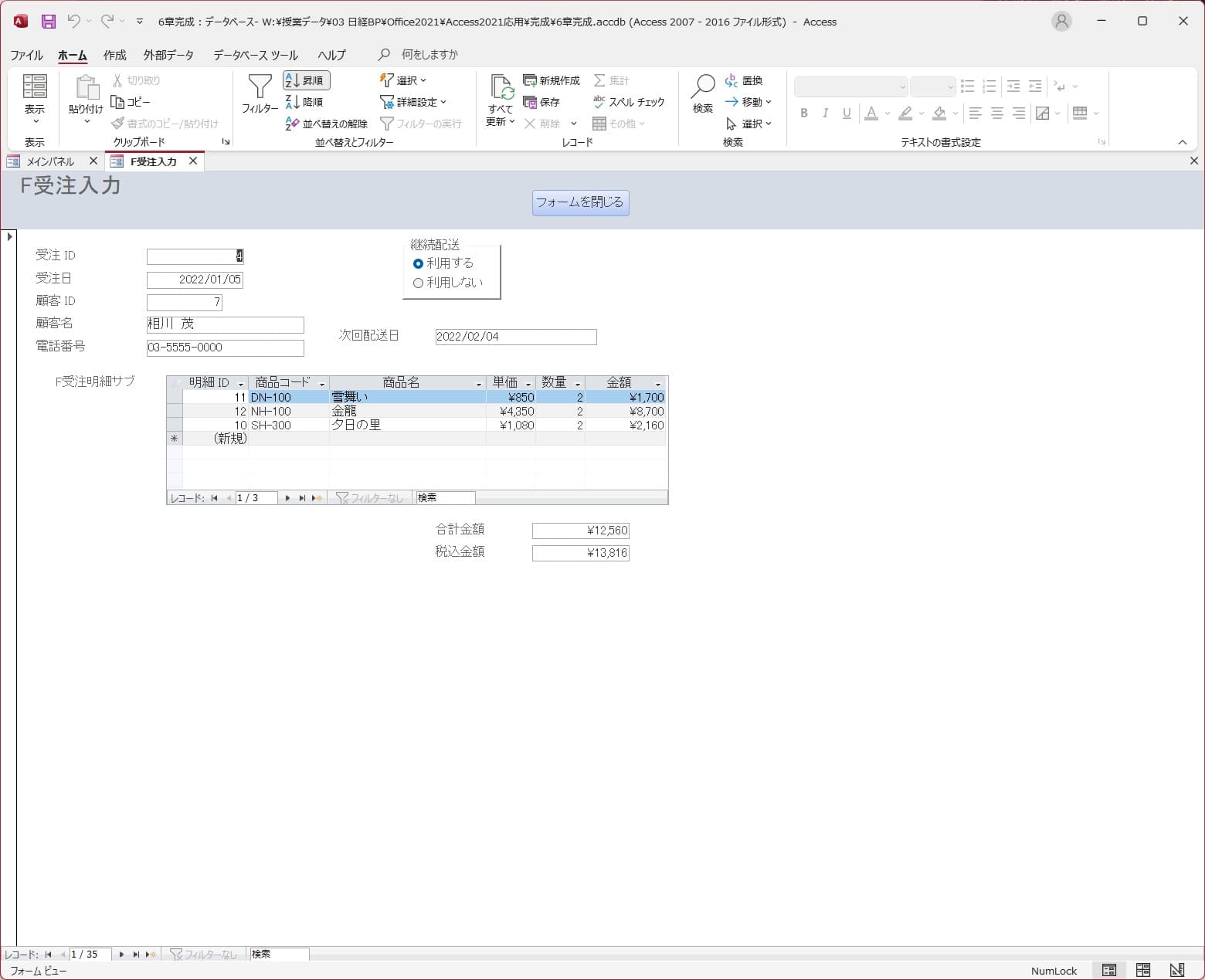Viewport: 1205px width, 980px height.
Task: Run spell check (スペル チェック)
Action: 629,102
